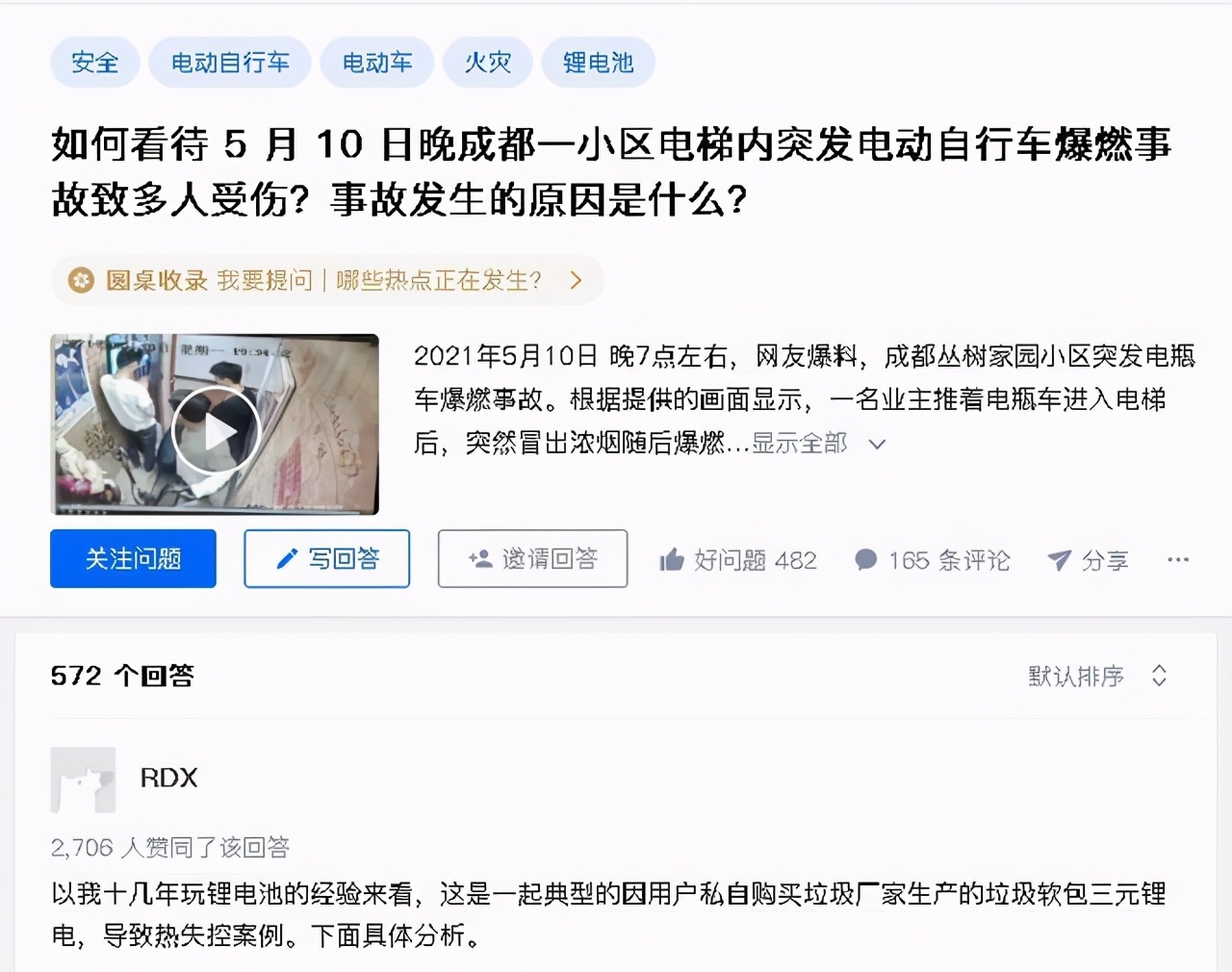Play the elevator fire video
1232x972 pixels.
216,431
